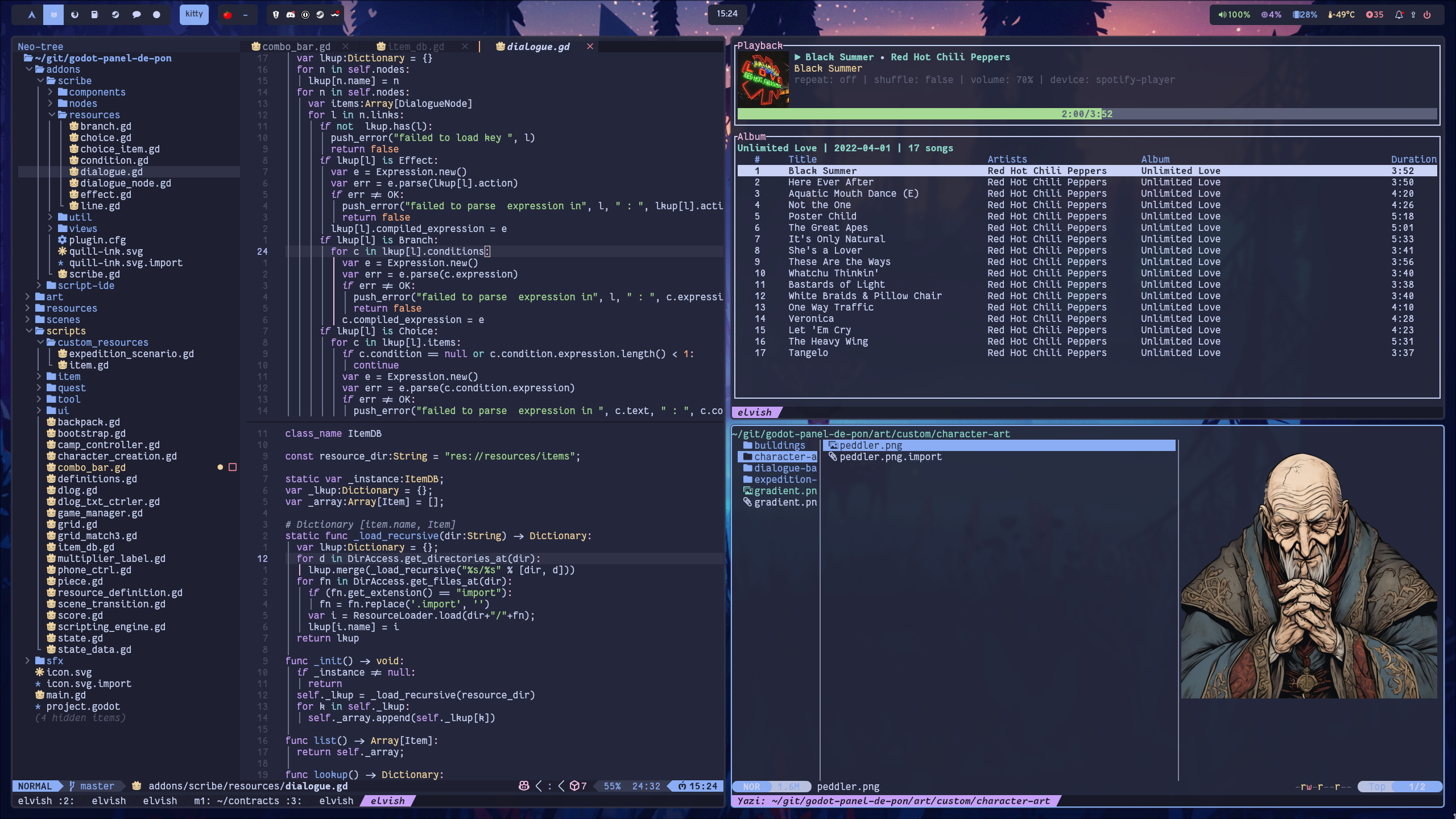Seek in the green playback progress bar
Screen dimensions: 1456x819
pos(910,114)
